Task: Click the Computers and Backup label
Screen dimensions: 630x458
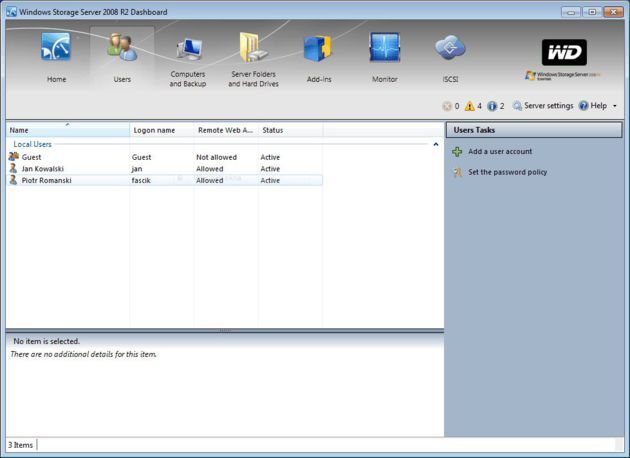Action: pos(188,79)
